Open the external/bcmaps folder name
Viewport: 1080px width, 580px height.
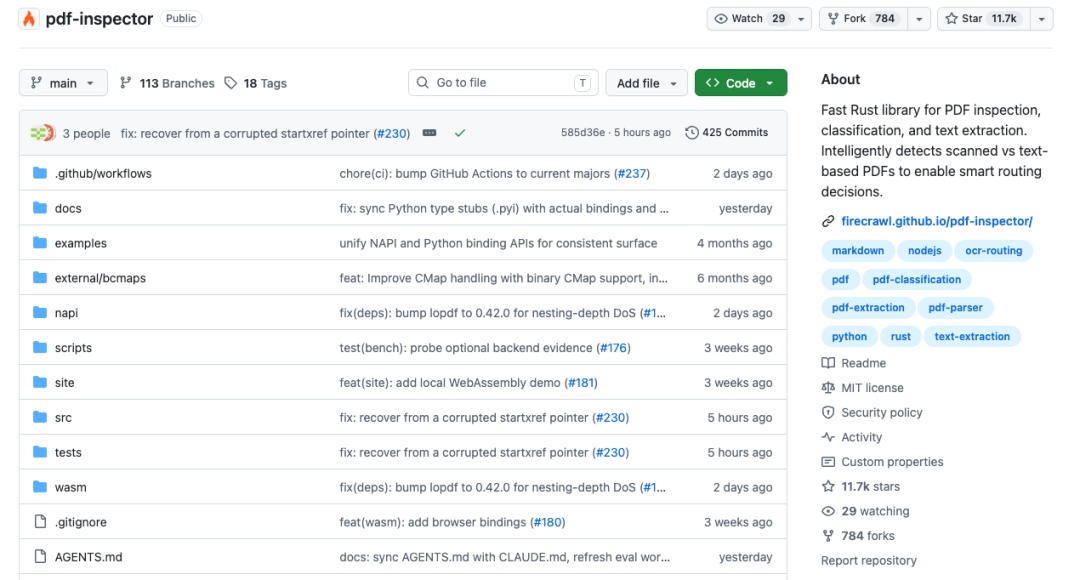[101, 278]
